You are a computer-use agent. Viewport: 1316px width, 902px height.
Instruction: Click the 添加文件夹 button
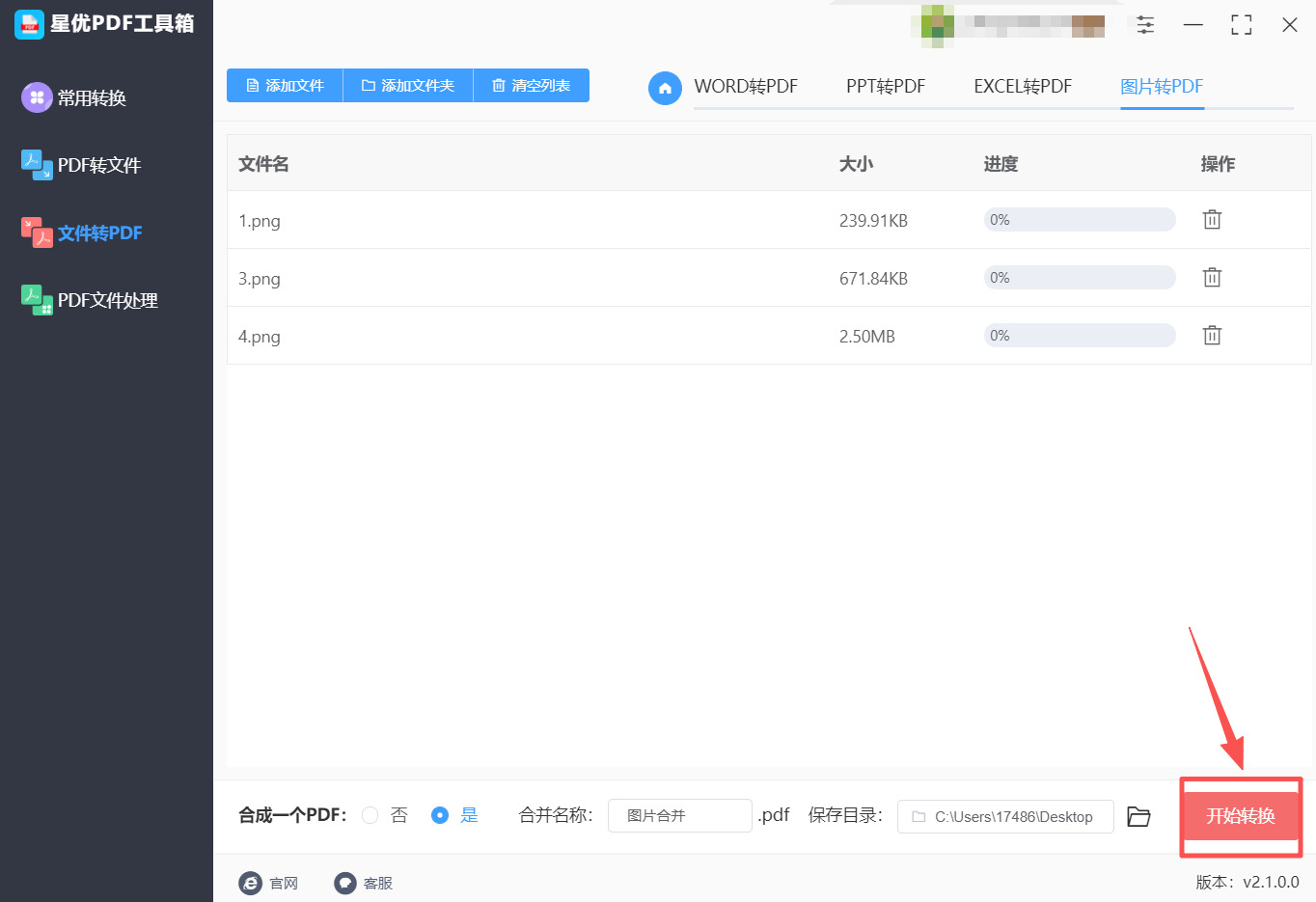click(408, 86)
